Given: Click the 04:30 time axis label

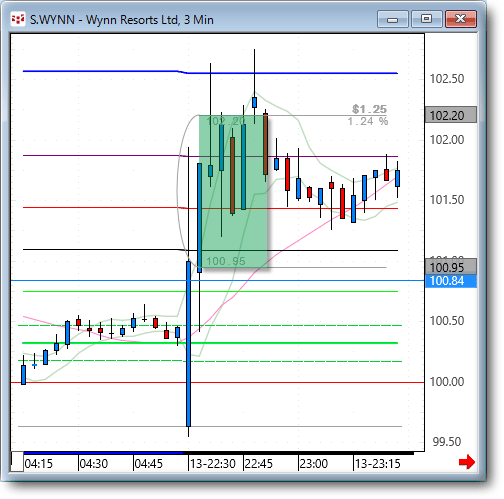Looking at the screenshot, I should click(x=94, y=464).
